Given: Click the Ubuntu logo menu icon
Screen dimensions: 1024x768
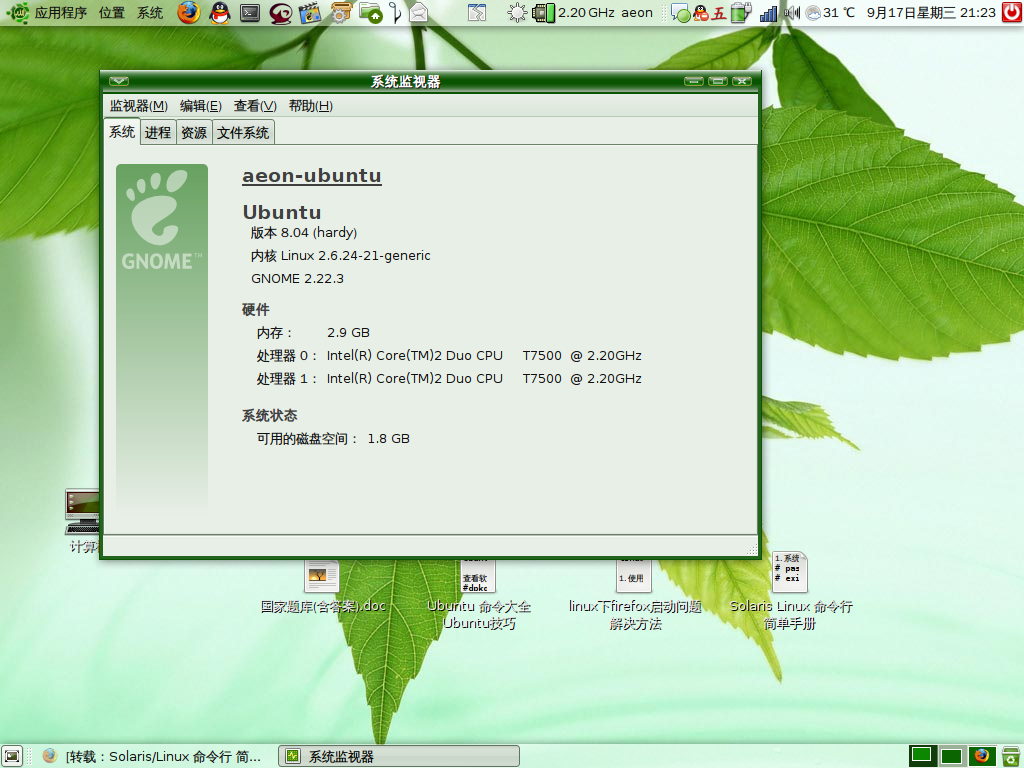Looking at the screenshot, I should (18, 12).
